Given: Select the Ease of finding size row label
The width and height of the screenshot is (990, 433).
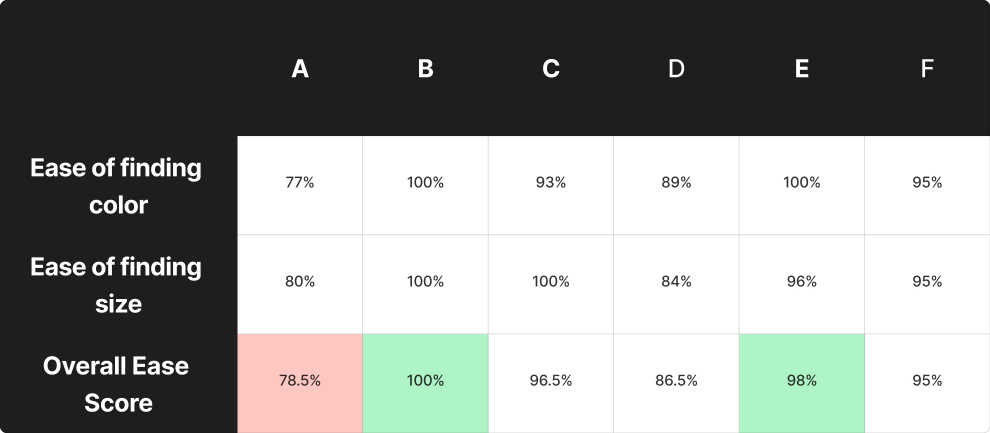Looking at the screenshot, I should point(118,285).
